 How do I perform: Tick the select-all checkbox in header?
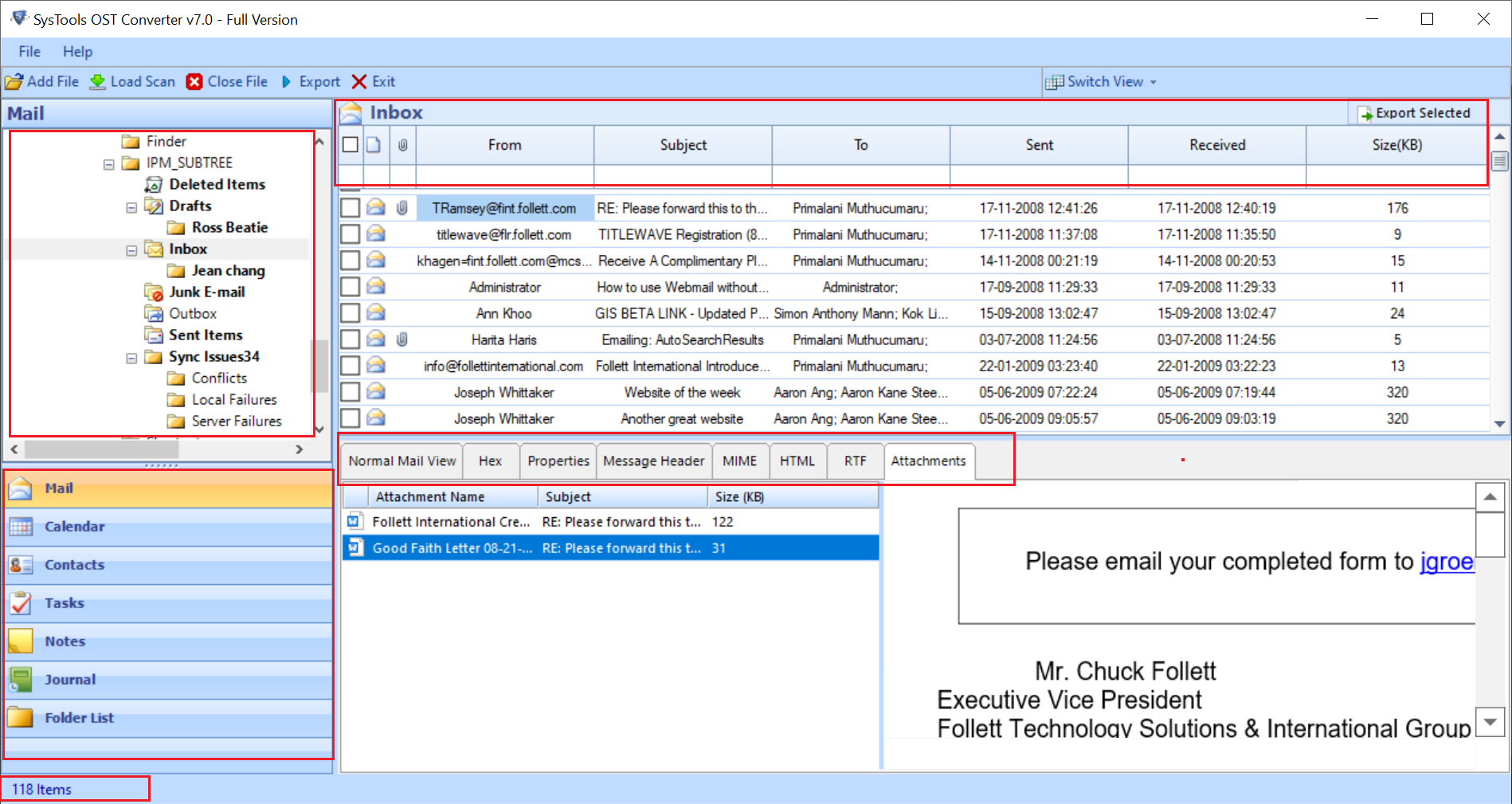tap(351, 145)
